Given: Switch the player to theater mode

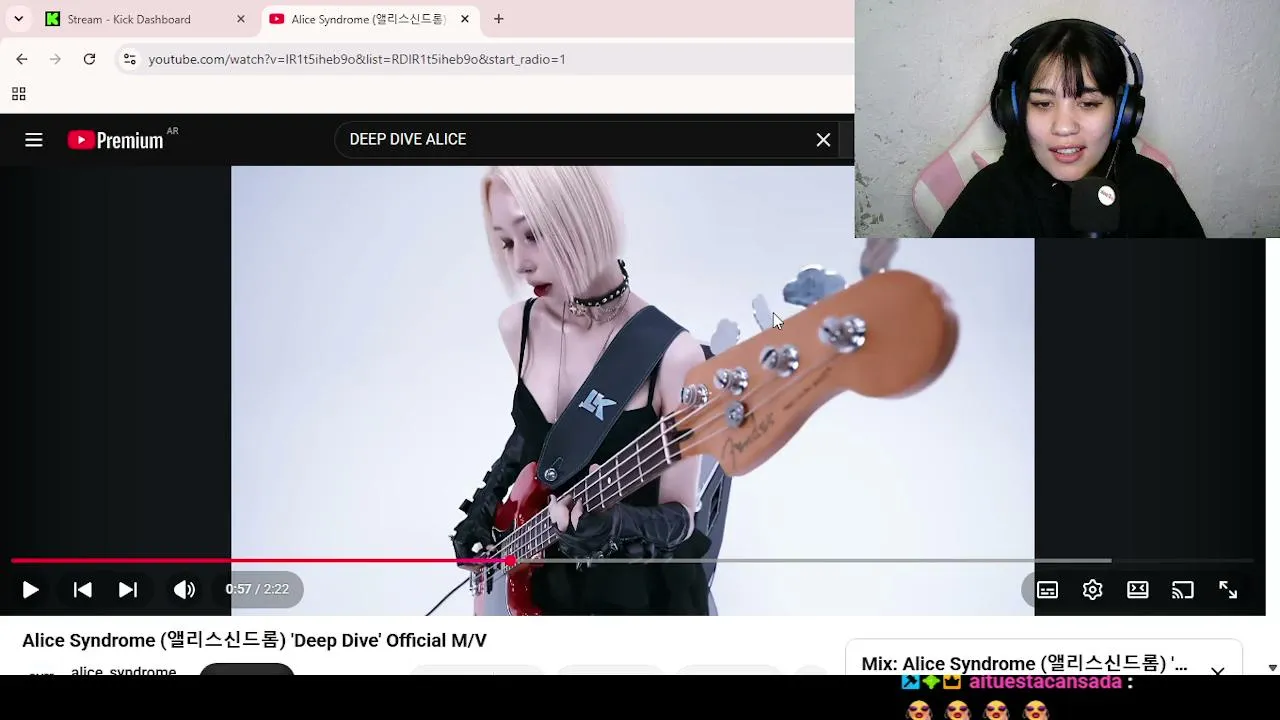Looking at the screenshot, I should (x=1138, y=590).
